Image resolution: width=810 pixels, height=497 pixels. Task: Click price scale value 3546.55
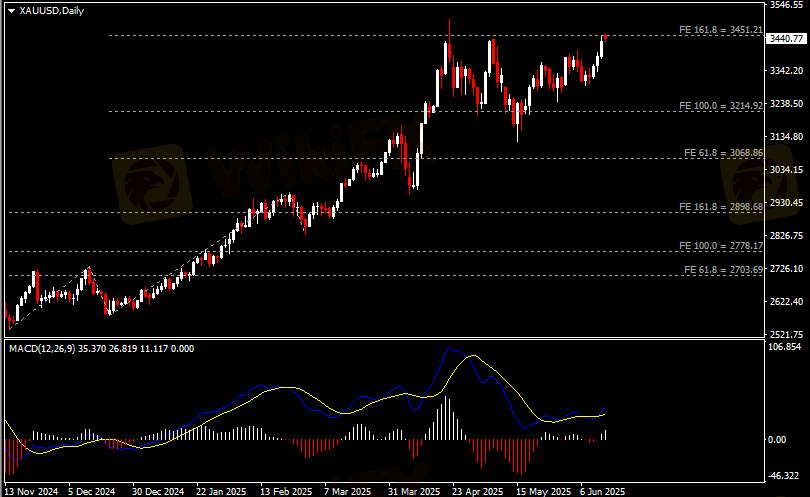(786, 5)
